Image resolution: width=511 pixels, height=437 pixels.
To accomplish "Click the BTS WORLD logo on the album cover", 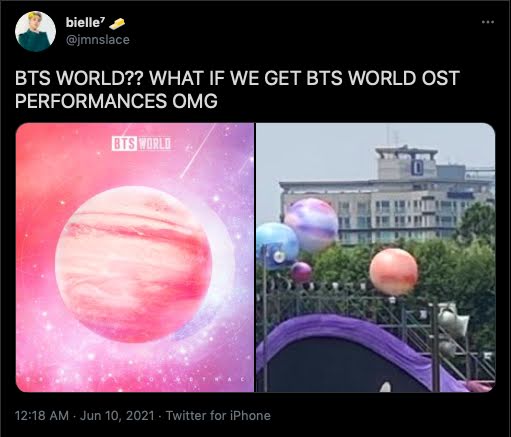I will click(141, 144).
